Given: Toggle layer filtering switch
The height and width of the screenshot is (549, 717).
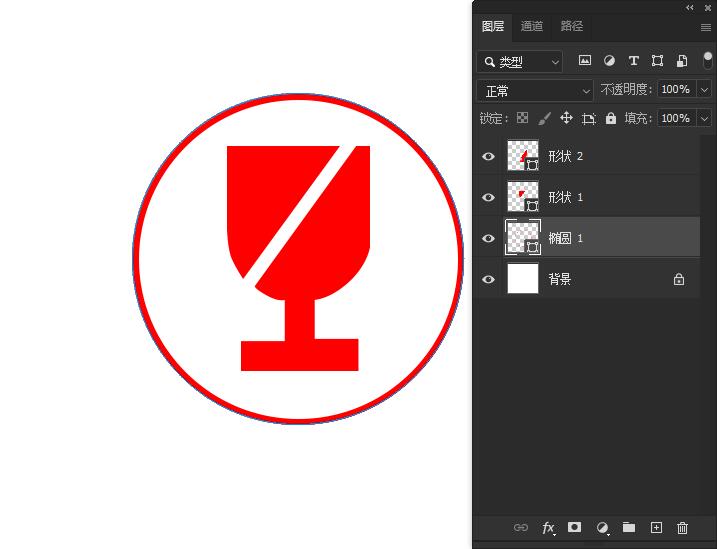Looking at the screenshot, I should coord(707,61).
